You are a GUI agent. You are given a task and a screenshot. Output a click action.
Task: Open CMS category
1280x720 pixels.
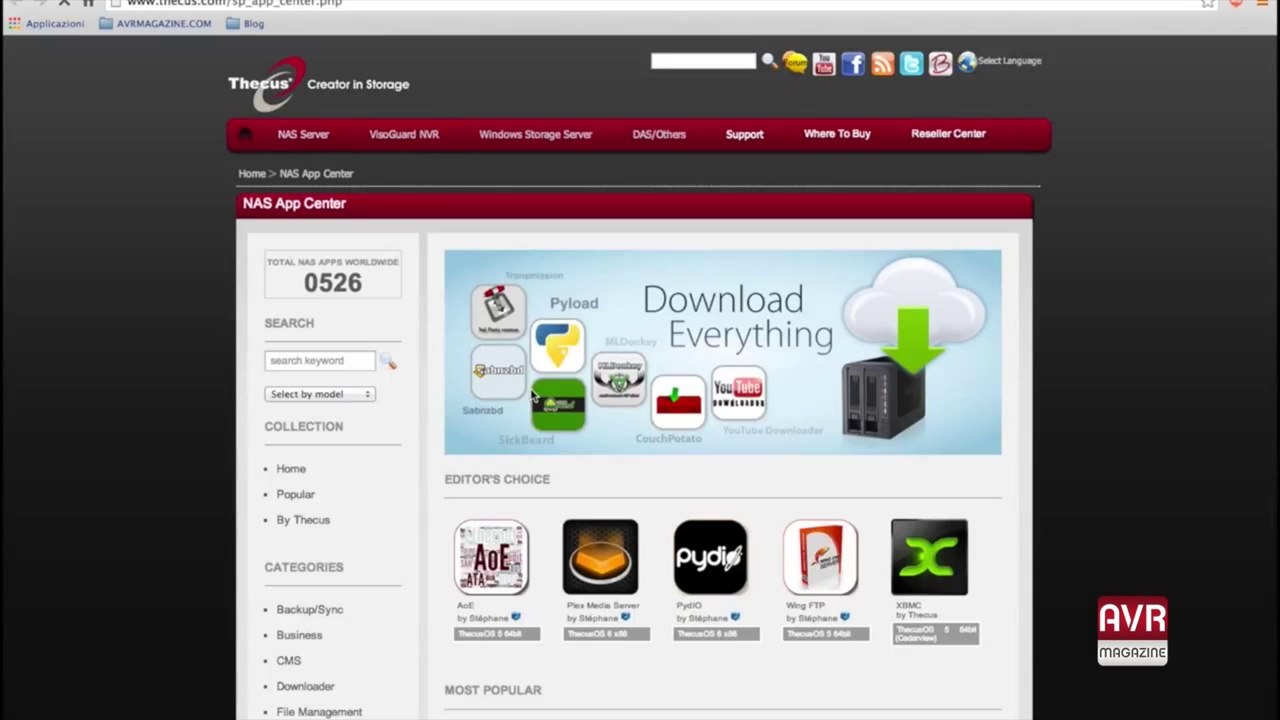pyautogui.click(x=288, y=661)
